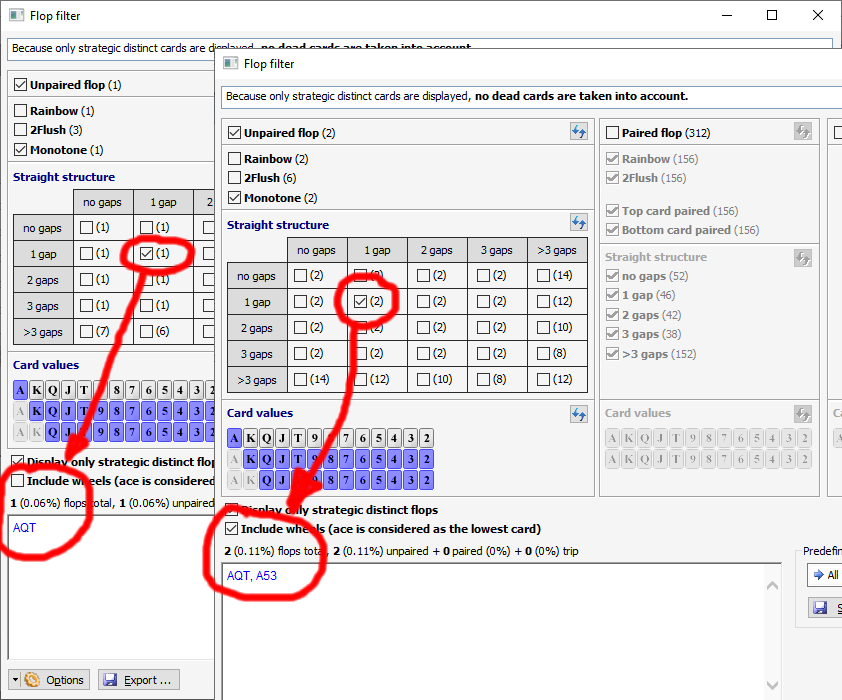The image size is (842, 700).
Task: Check the Paired flop (312) checkbox
Action: point(612,133)
